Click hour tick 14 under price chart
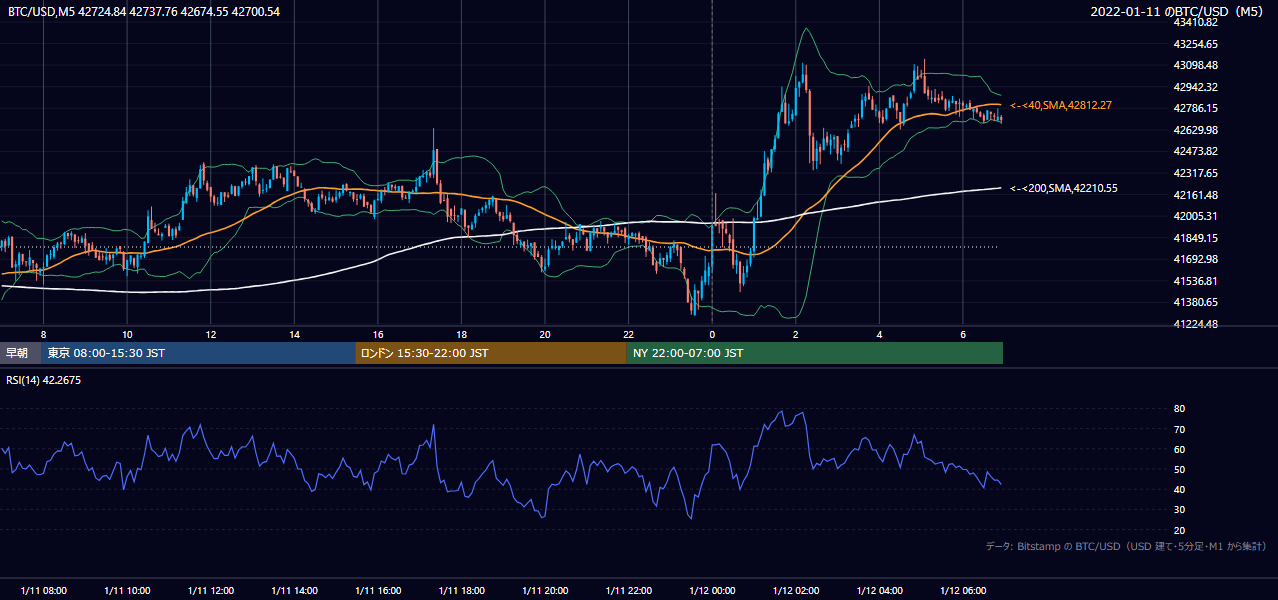Screen dimensions: 1278x600 294,334
